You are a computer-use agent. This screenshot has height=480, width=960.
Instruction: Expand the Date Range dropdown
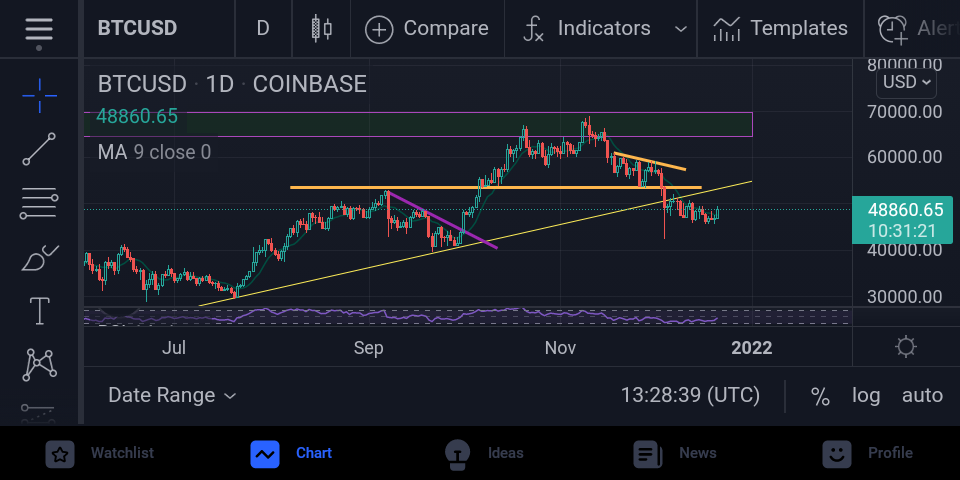point(172,396)
